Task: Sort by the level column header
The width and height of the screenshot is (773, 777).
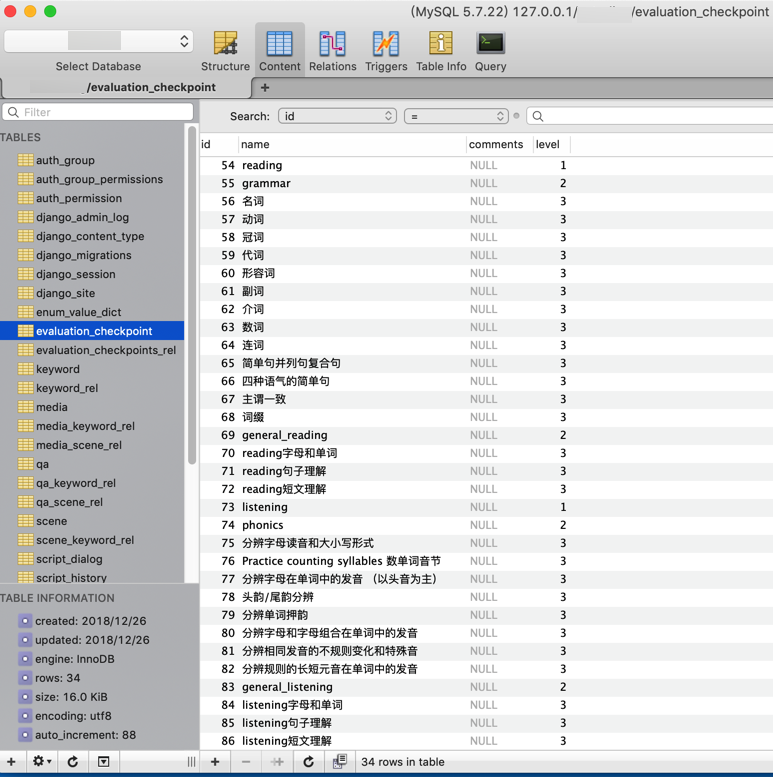Action: [548, 144]
